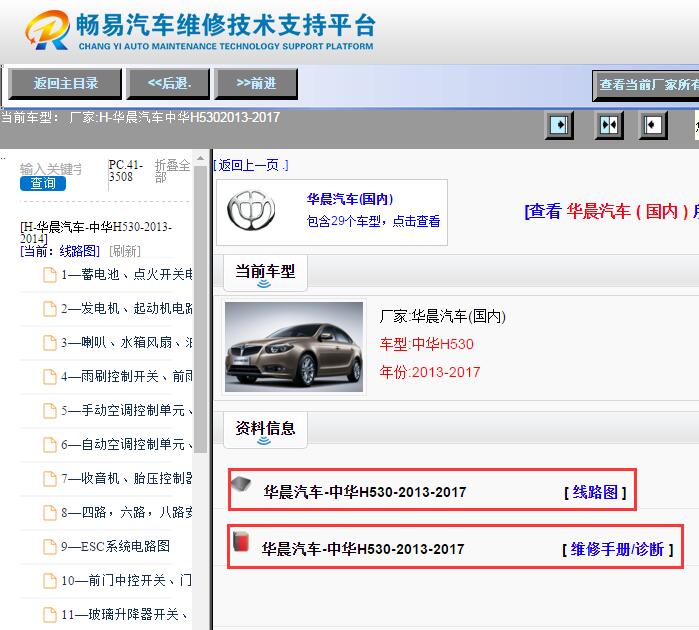Click document icon beside 4—雨刷控制开关
This screenshot has height=630, width=699.
point(49,377)
